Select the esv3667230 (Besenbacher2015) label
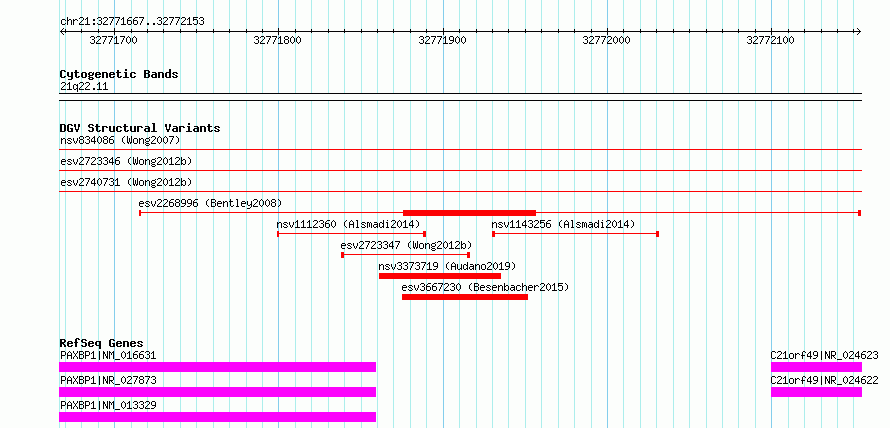 click(x=485, y=287)
